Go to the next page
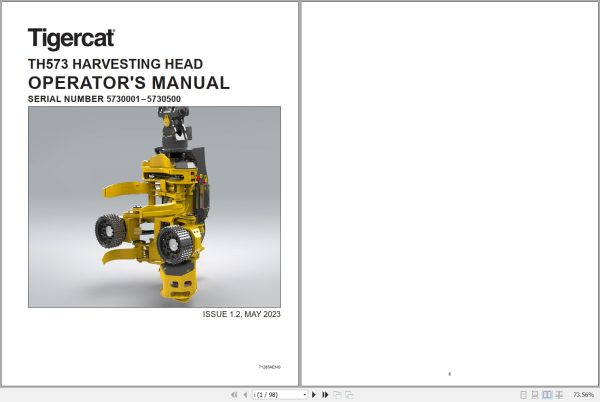The width and height of the screenshot is (600, 402). (314, 395)
